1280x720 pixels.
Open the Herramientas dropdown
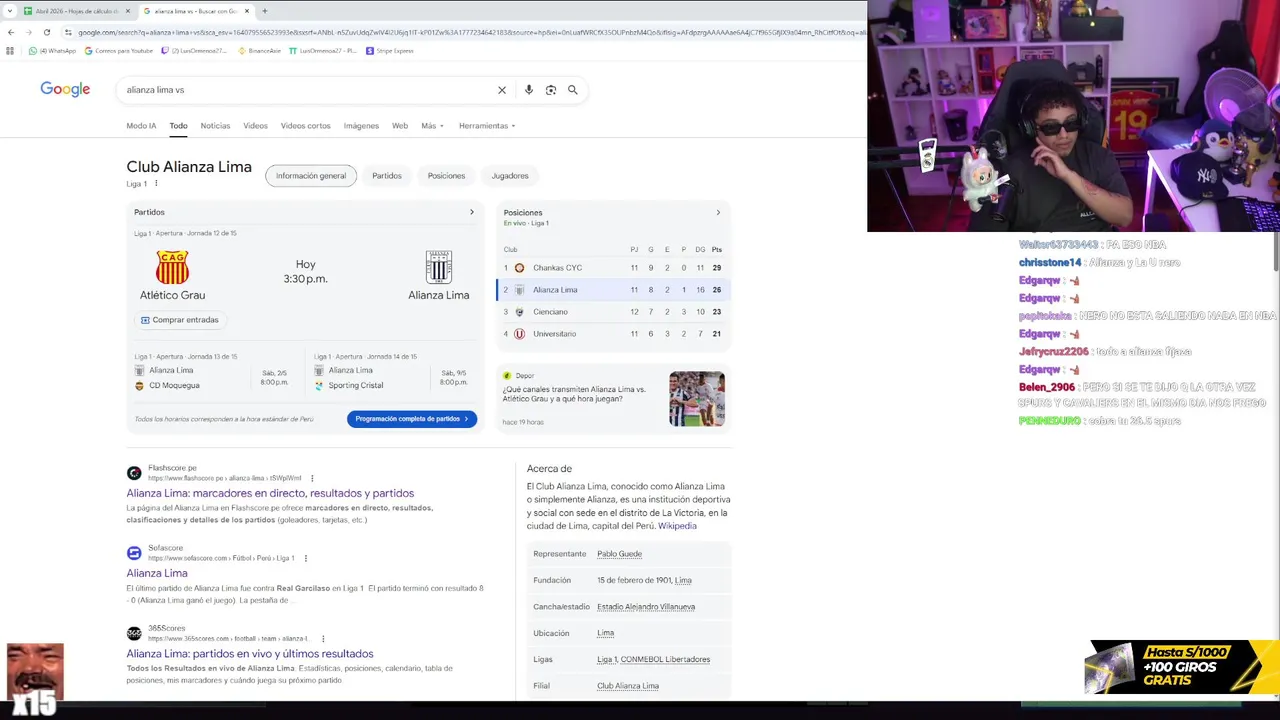coord(487,126)
